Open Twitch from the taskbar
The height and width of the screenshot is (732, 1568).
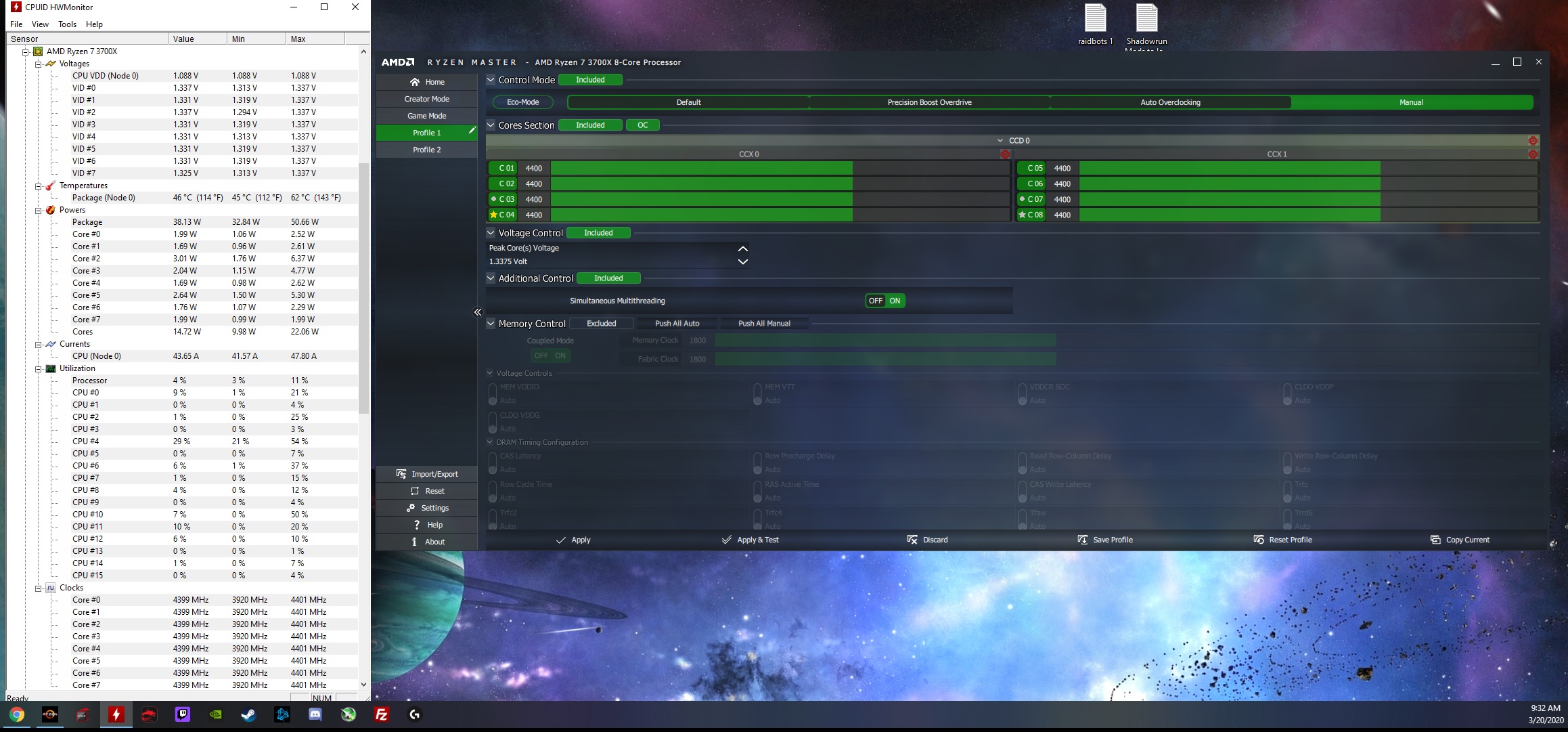(183, 714)
